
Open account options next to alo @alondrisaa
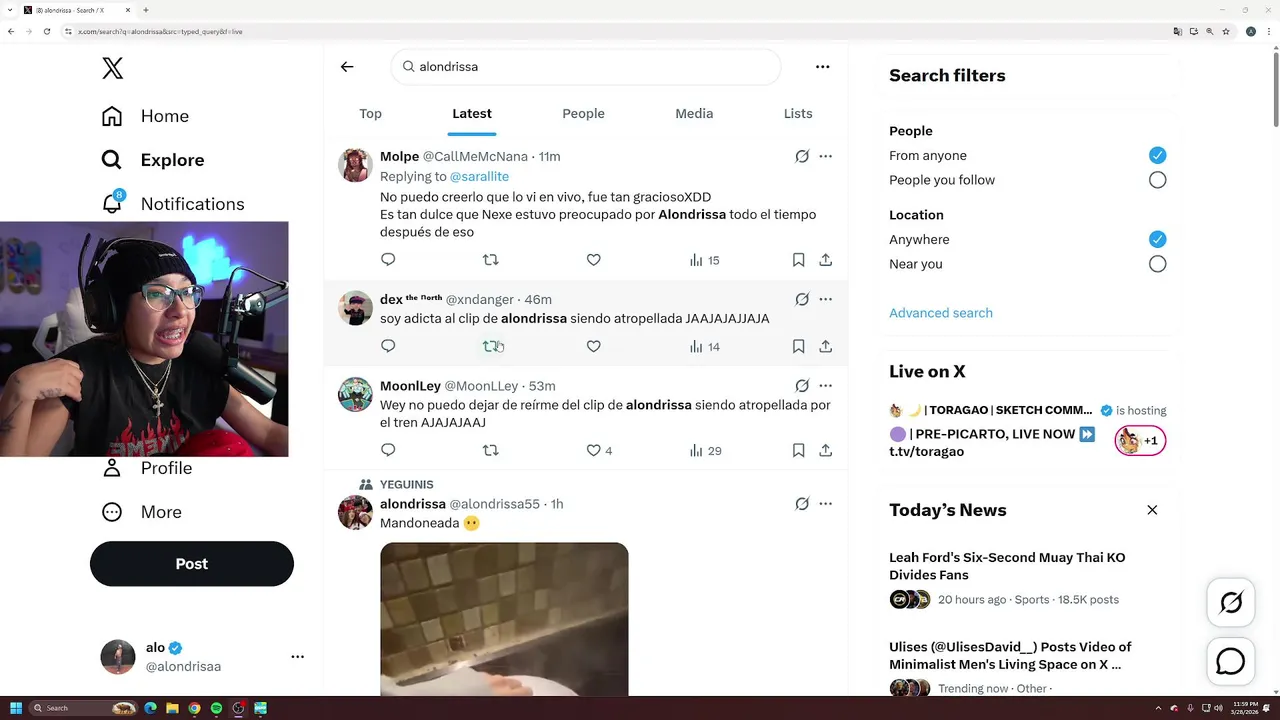297,657
